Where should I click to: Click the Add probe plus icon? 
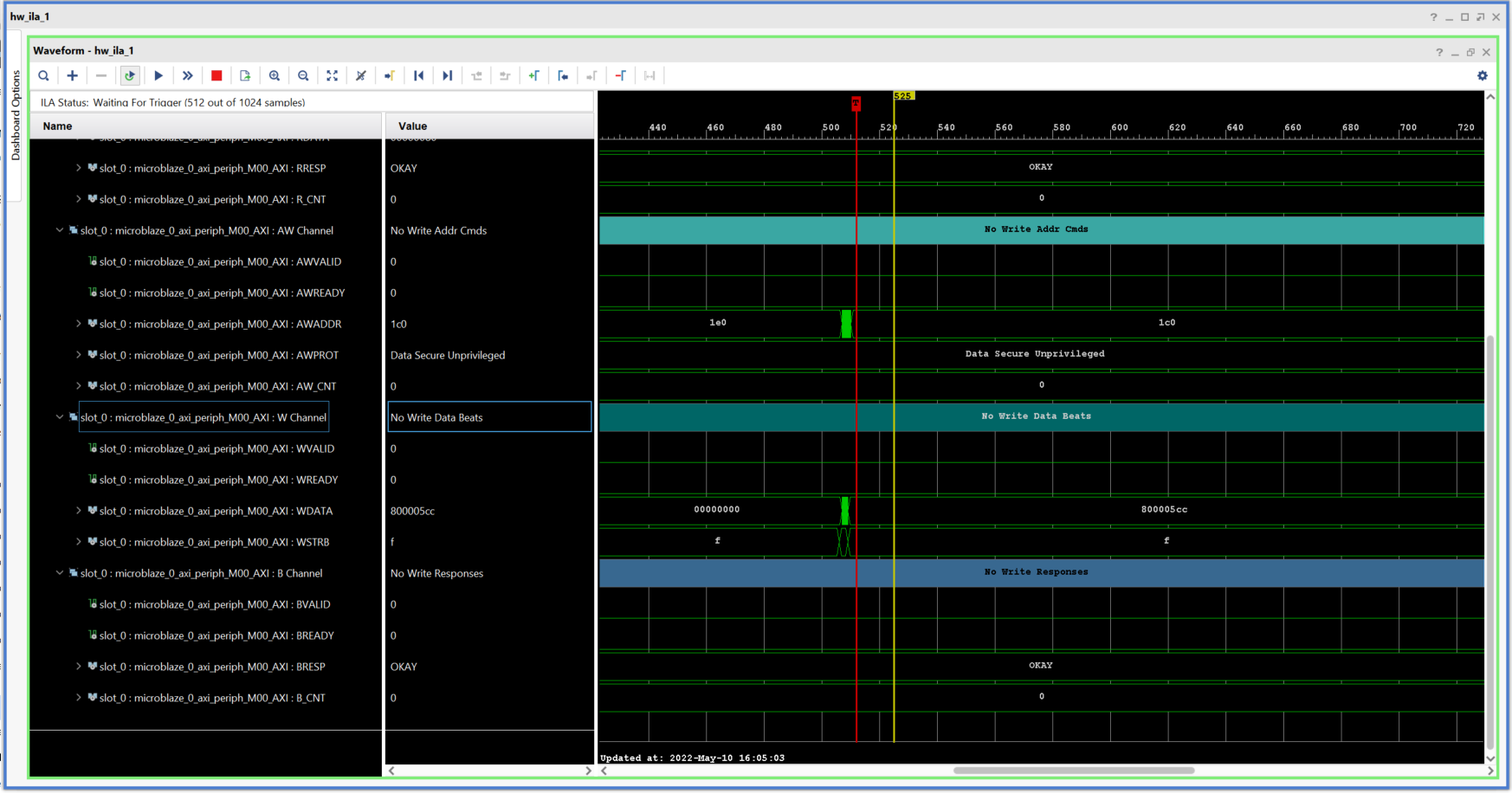tap(73, 76)
